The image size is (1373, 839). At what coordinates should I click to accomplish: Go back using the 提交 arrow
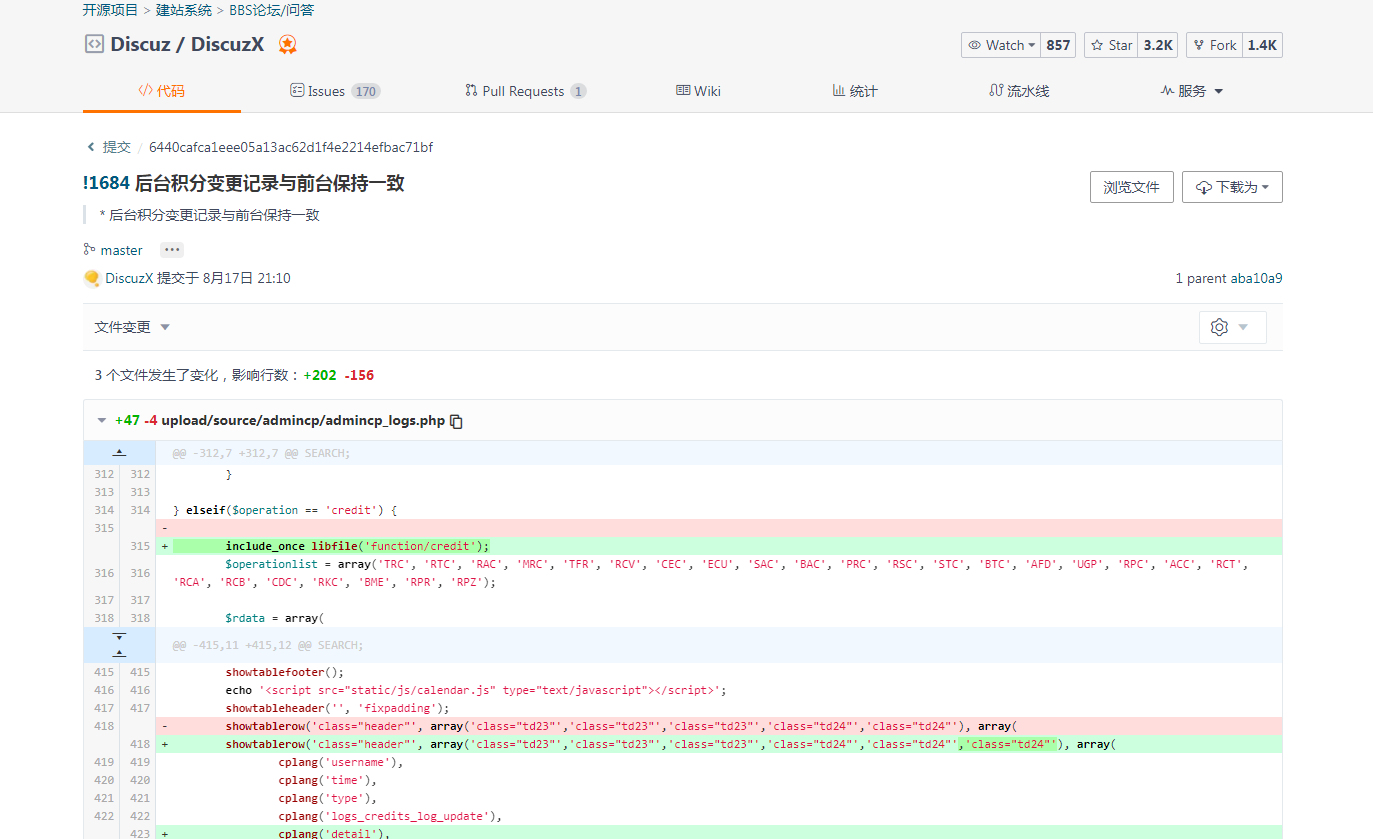pos(91,147)
